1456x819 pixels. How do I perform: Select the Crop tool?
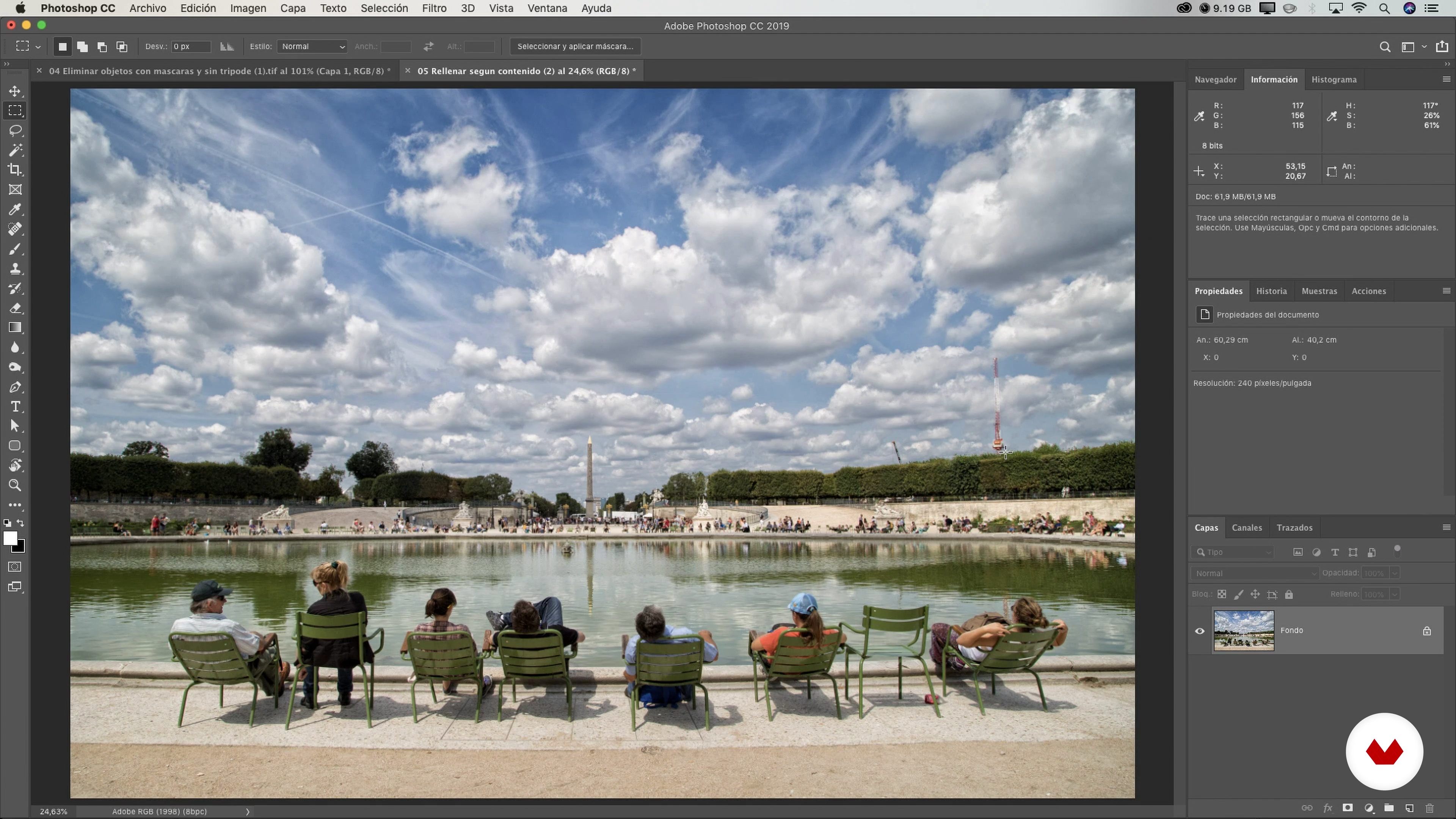pyautogui.click(x=15, y=169)
